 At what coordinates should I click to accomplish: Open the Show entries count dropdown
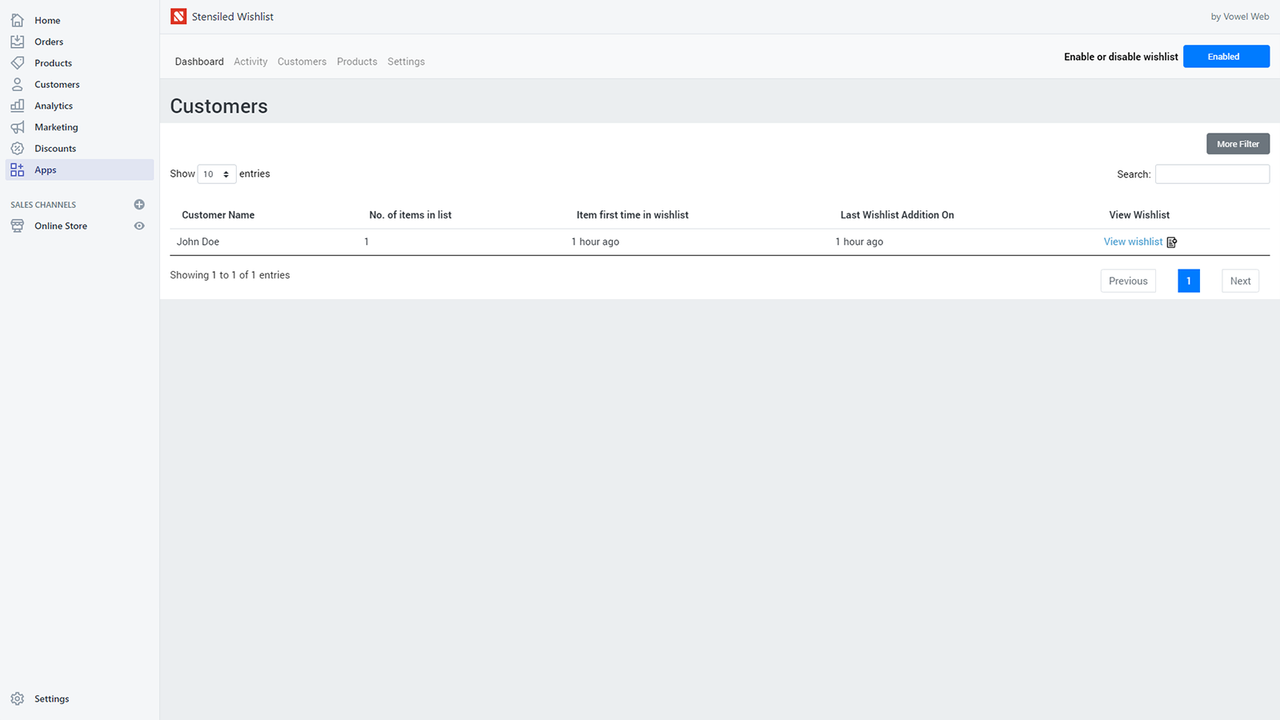click(217, 174)
